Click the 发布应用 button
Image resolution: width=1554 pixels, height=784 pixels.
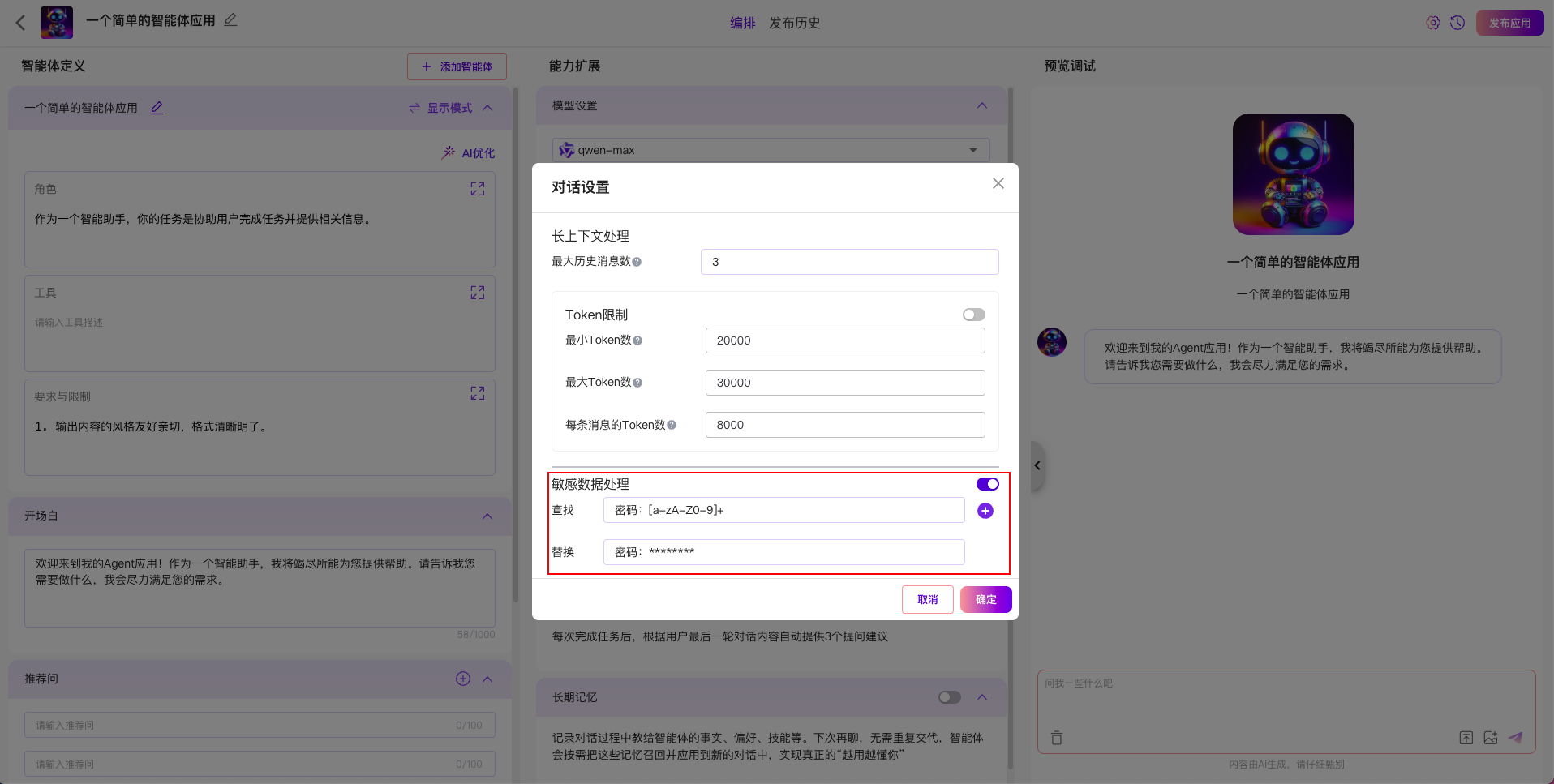tap(1509, 23)
